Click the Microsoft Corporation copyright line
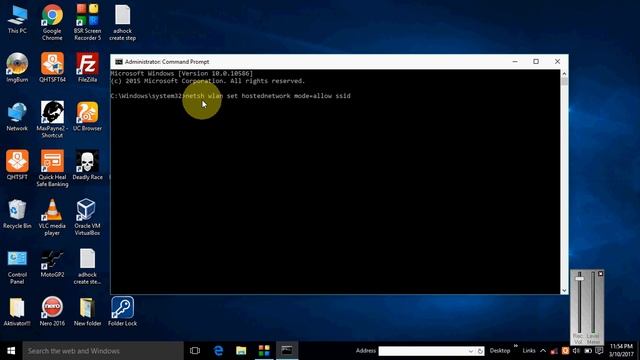Viewport: 640px width, 360px height. 208,81
